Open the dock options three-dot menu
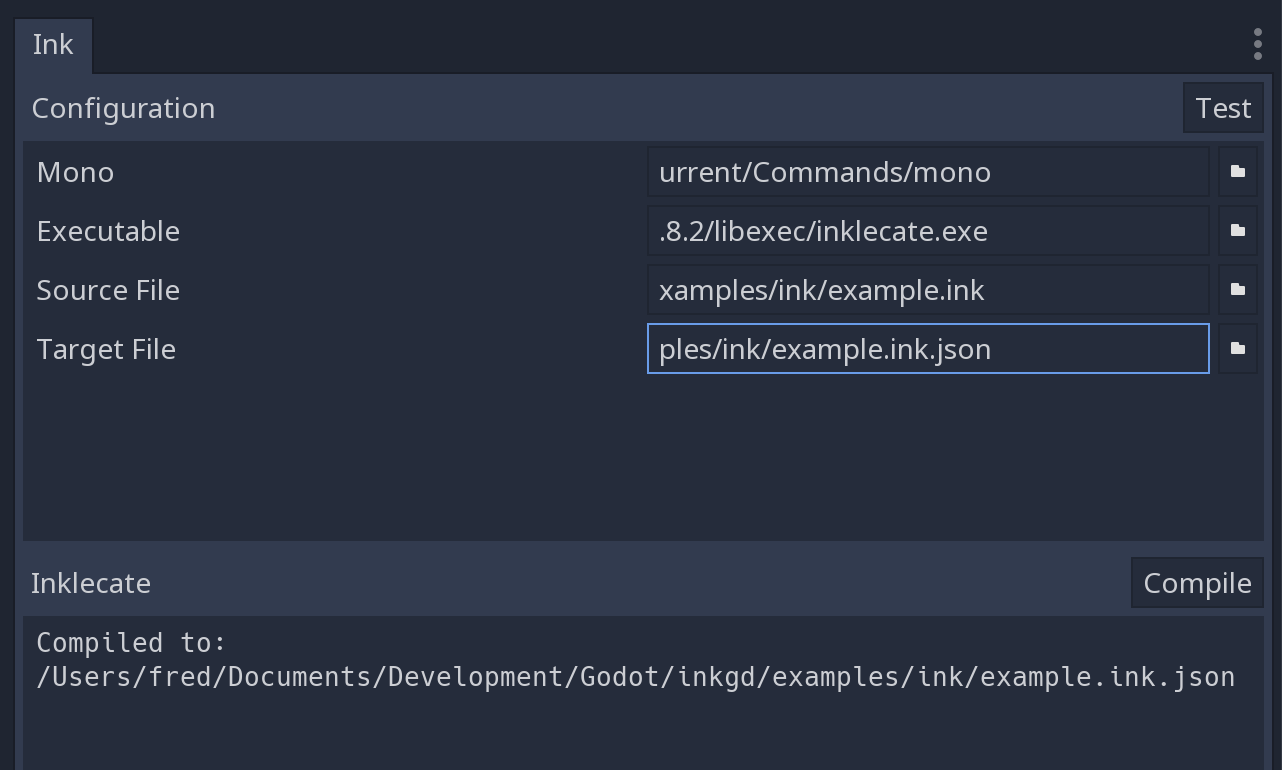This screenshot has height=770, width=1282. point(1257,44)
